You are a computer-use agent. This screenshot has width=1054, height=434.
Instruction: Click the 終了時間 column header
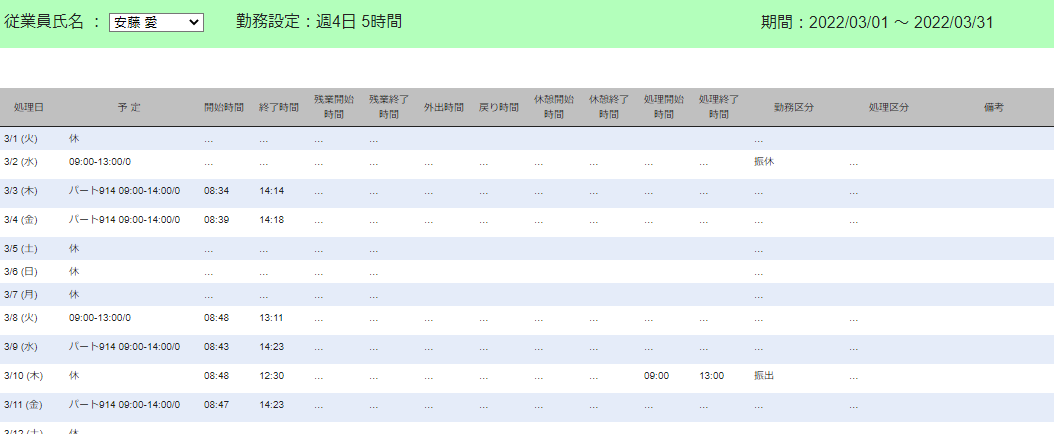point(278,107)
